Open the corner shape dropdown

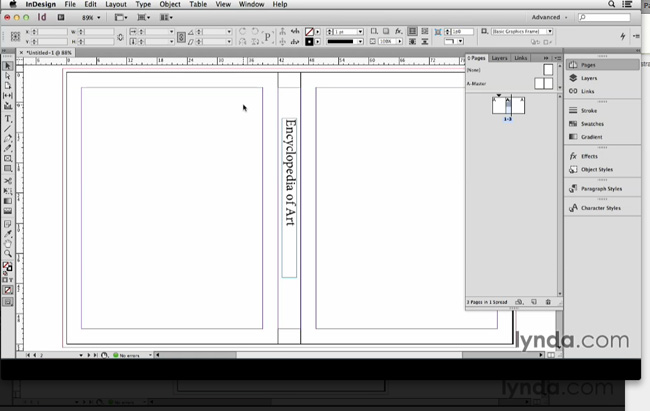click(x=454, y=41)
